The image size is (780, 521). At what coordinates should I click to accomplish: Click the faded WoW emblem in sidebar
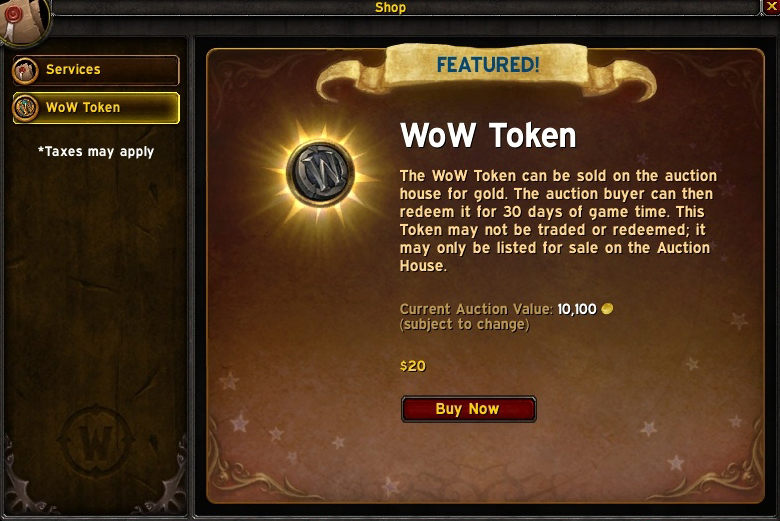point(96,441)
